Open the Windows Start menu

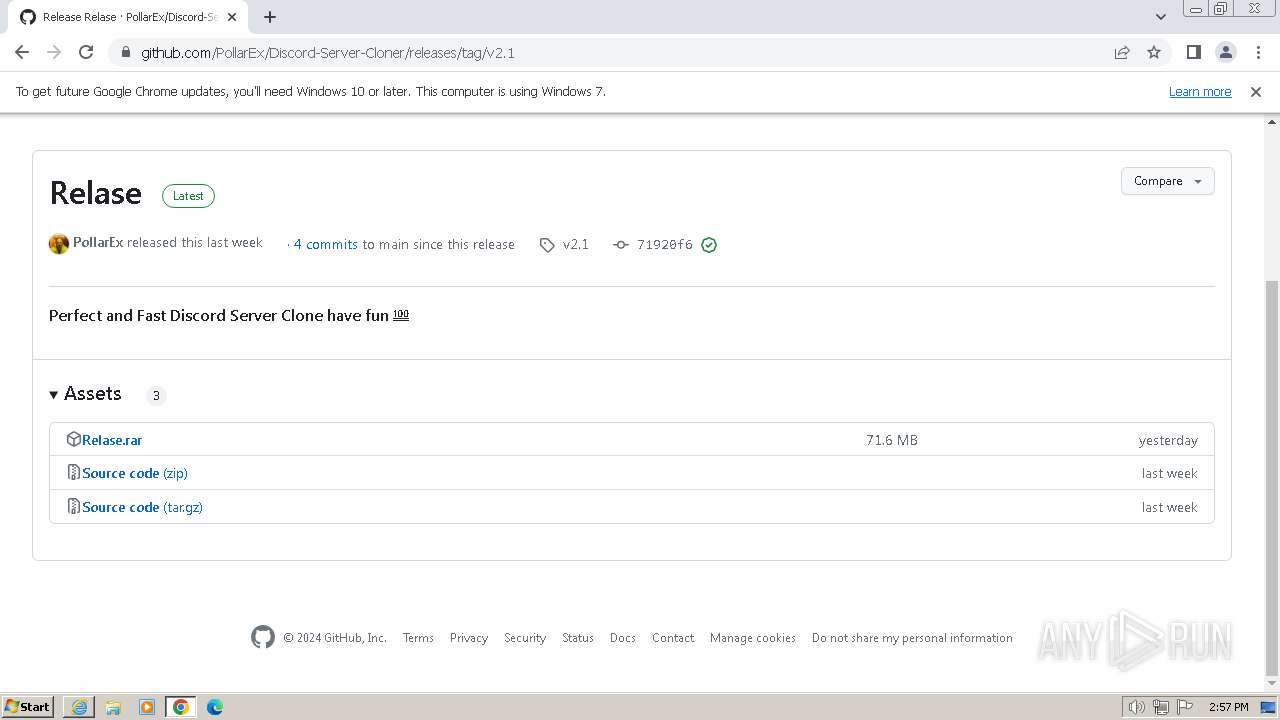coord(28,706)
